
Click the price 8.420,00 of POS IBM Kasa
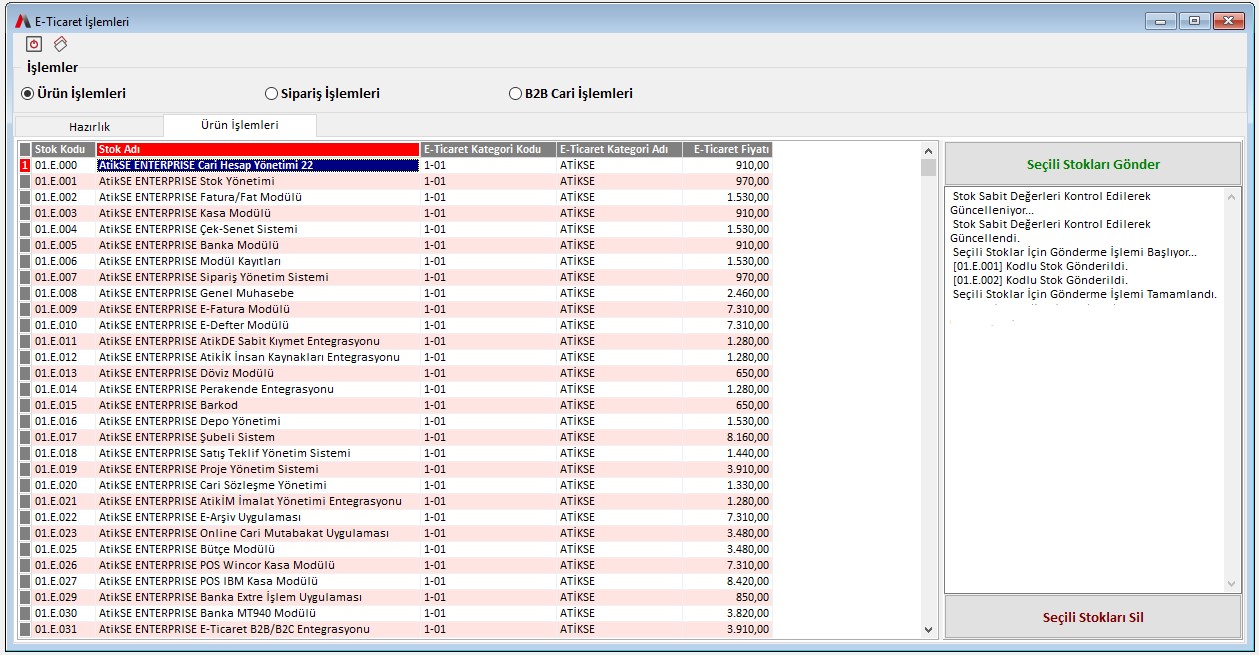click(748, 581)
